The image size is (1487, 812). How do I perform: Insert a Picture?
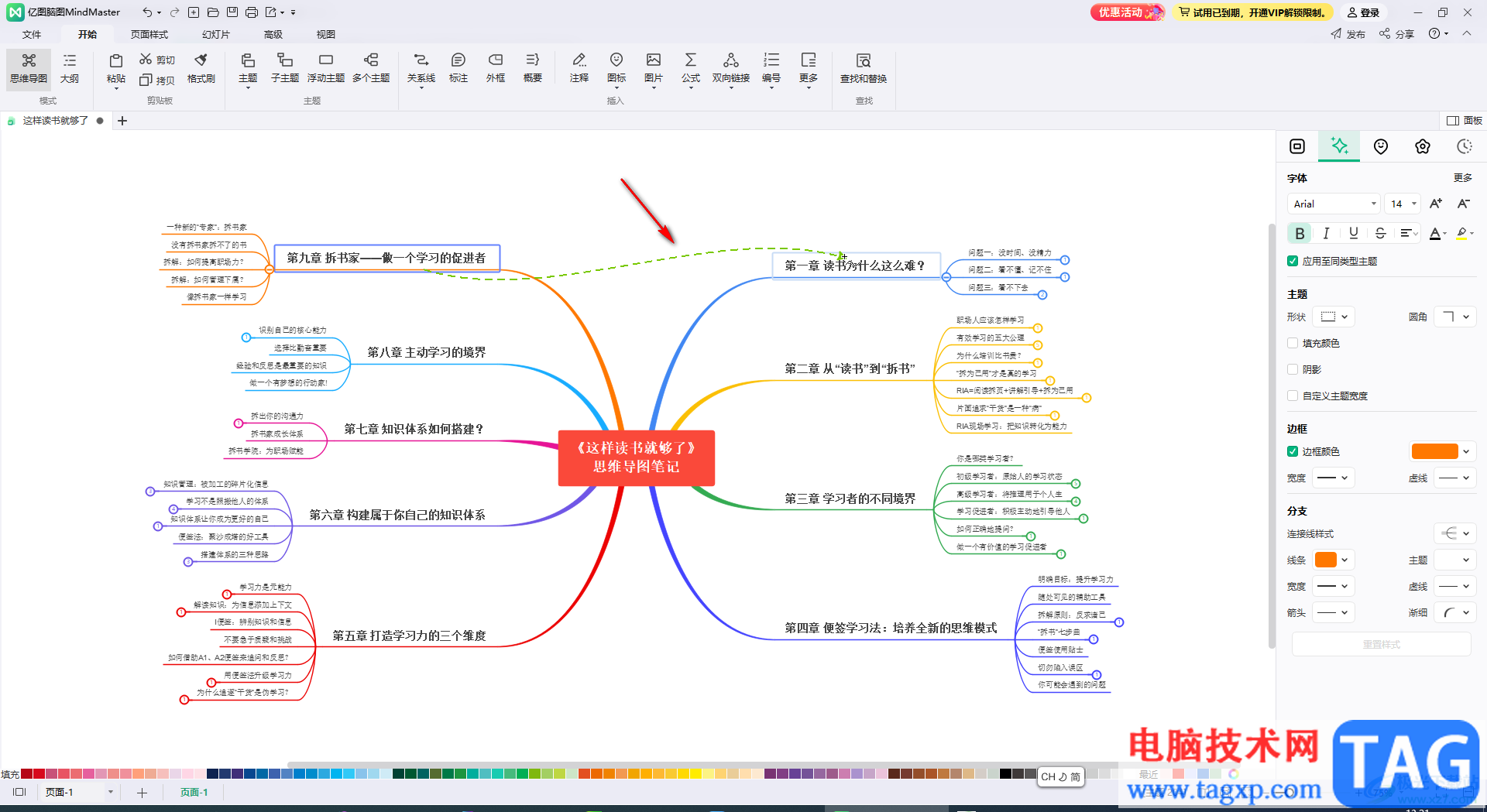pyautogui.click(x=654, y=69)
